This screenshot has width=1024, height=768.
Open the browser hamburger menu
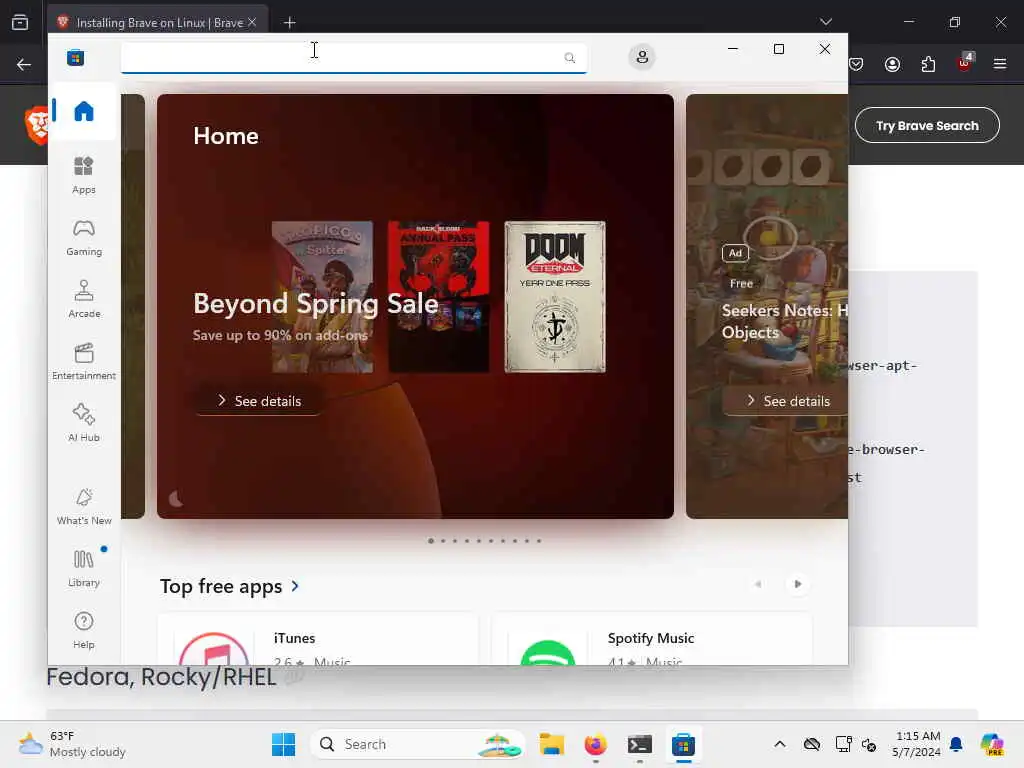pyautogui.click(x=999, y=64)
